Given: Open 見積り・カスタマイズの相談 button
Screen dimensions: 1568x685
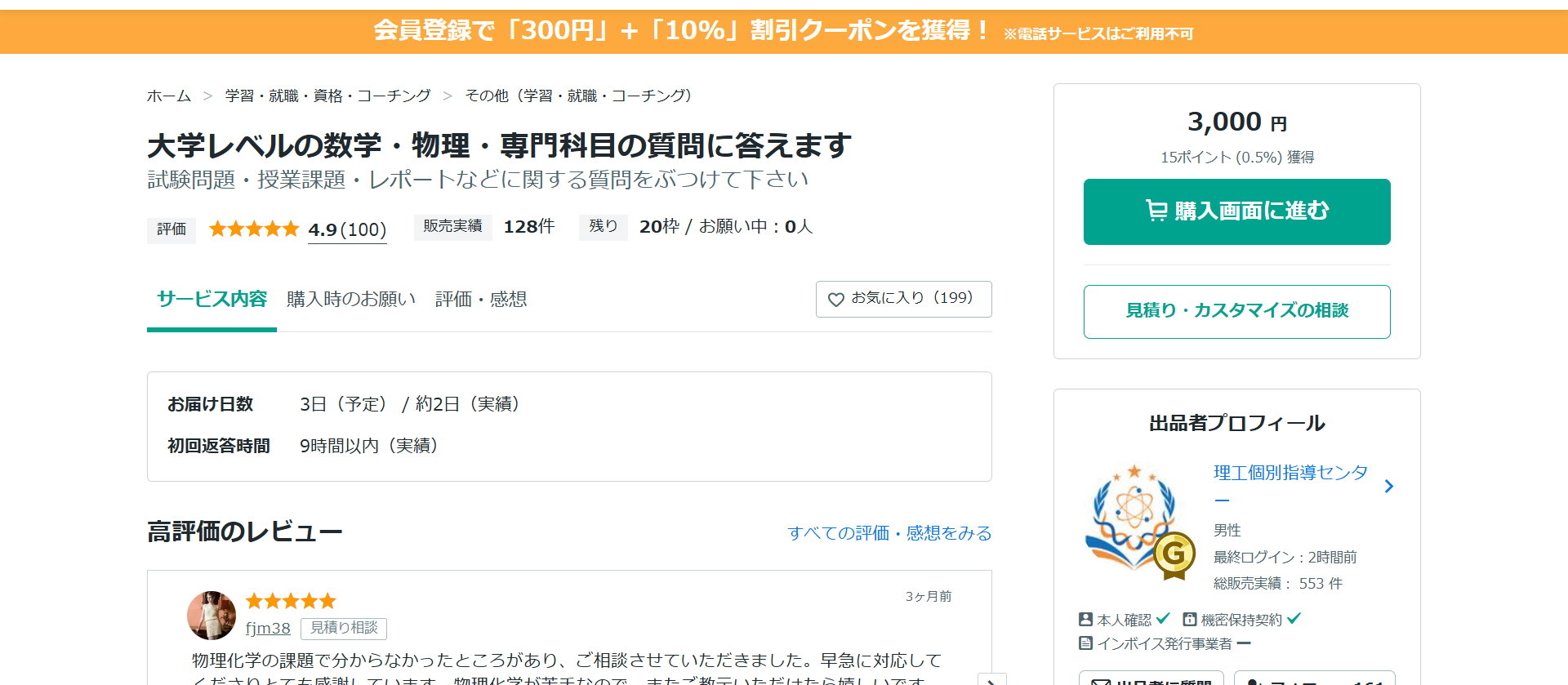Looking at the screenshot, I should pyautogui.click(x=1236, y=312).
